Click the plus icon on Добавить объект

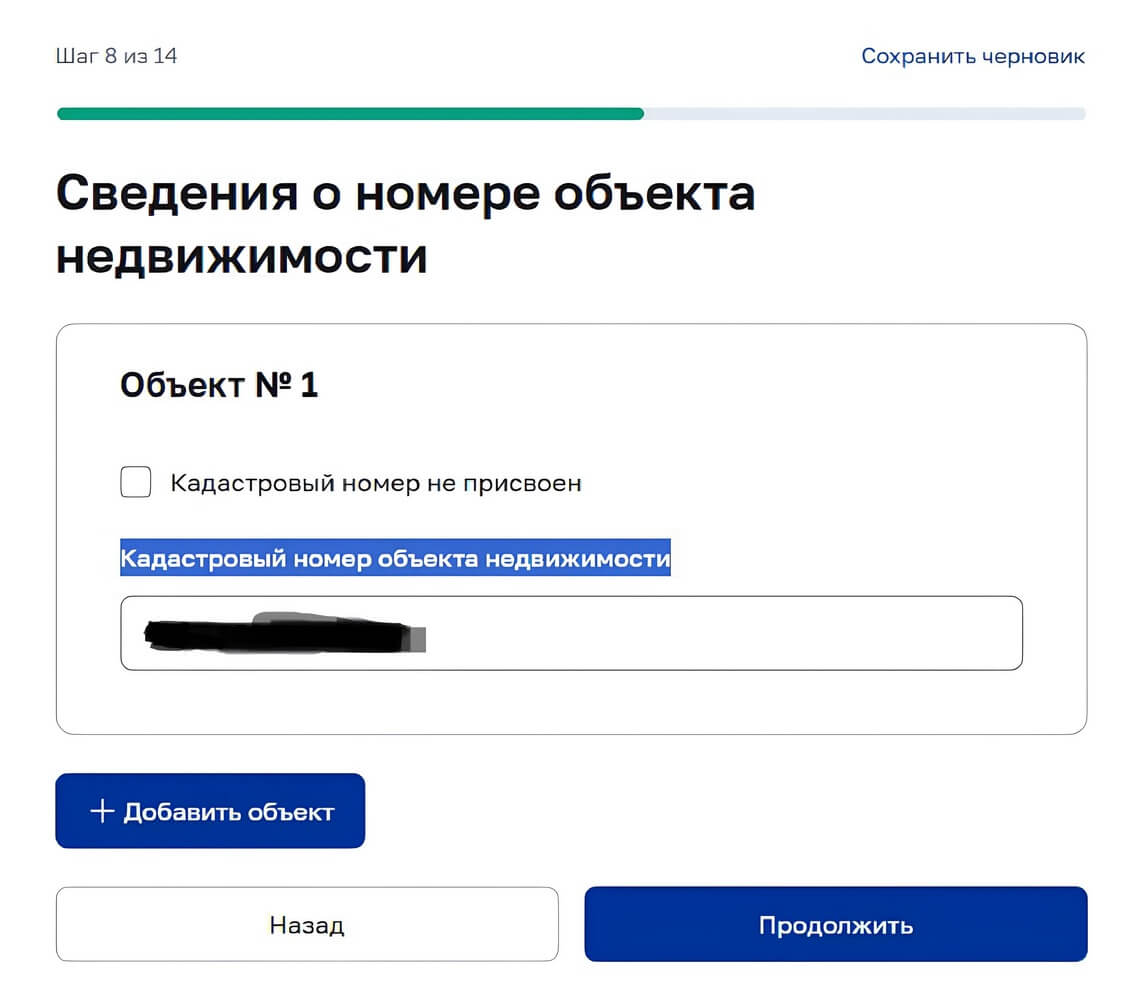(101, 811)
